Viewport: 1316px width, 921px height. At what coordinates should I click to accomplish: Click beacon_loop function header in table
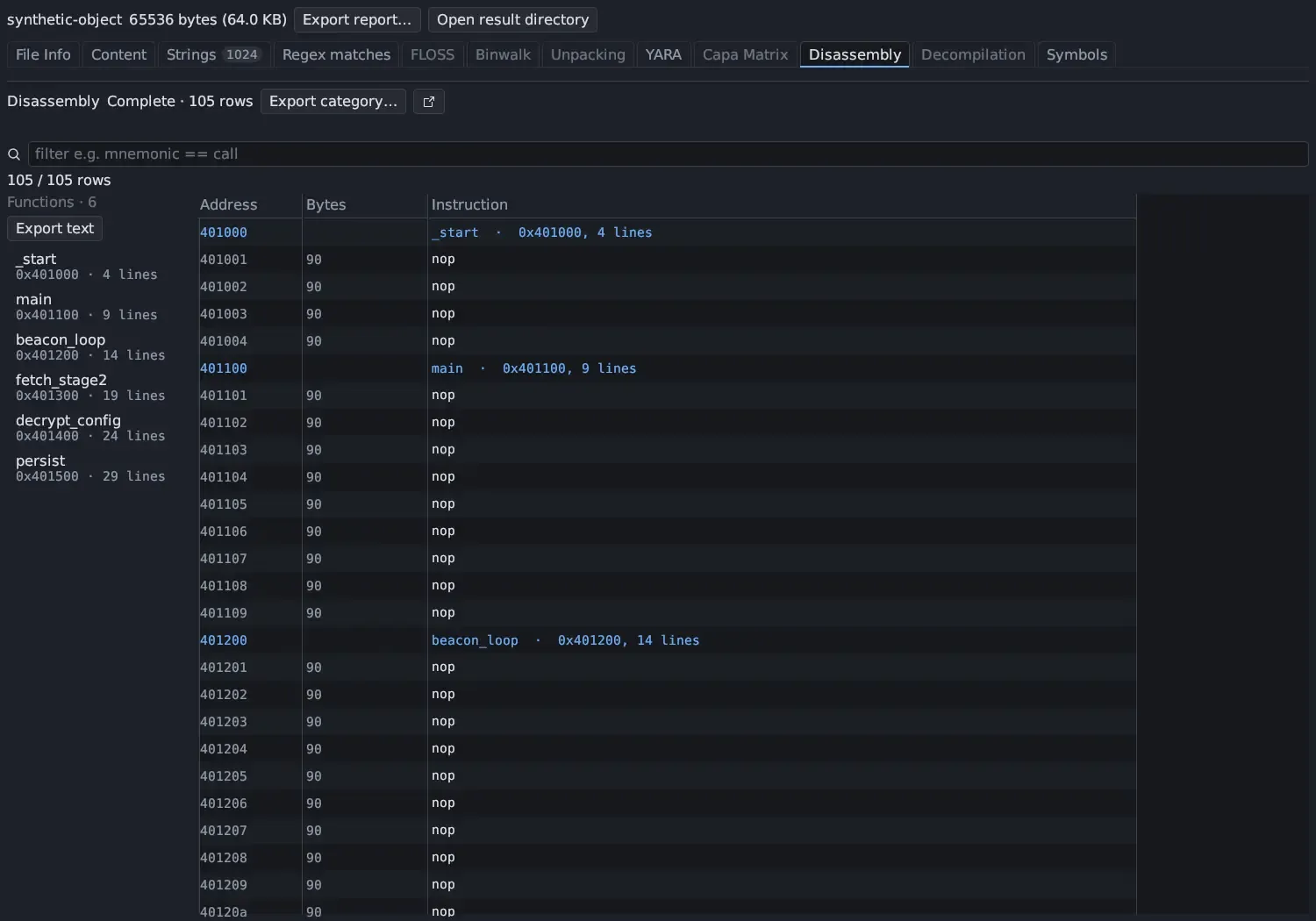565,640
